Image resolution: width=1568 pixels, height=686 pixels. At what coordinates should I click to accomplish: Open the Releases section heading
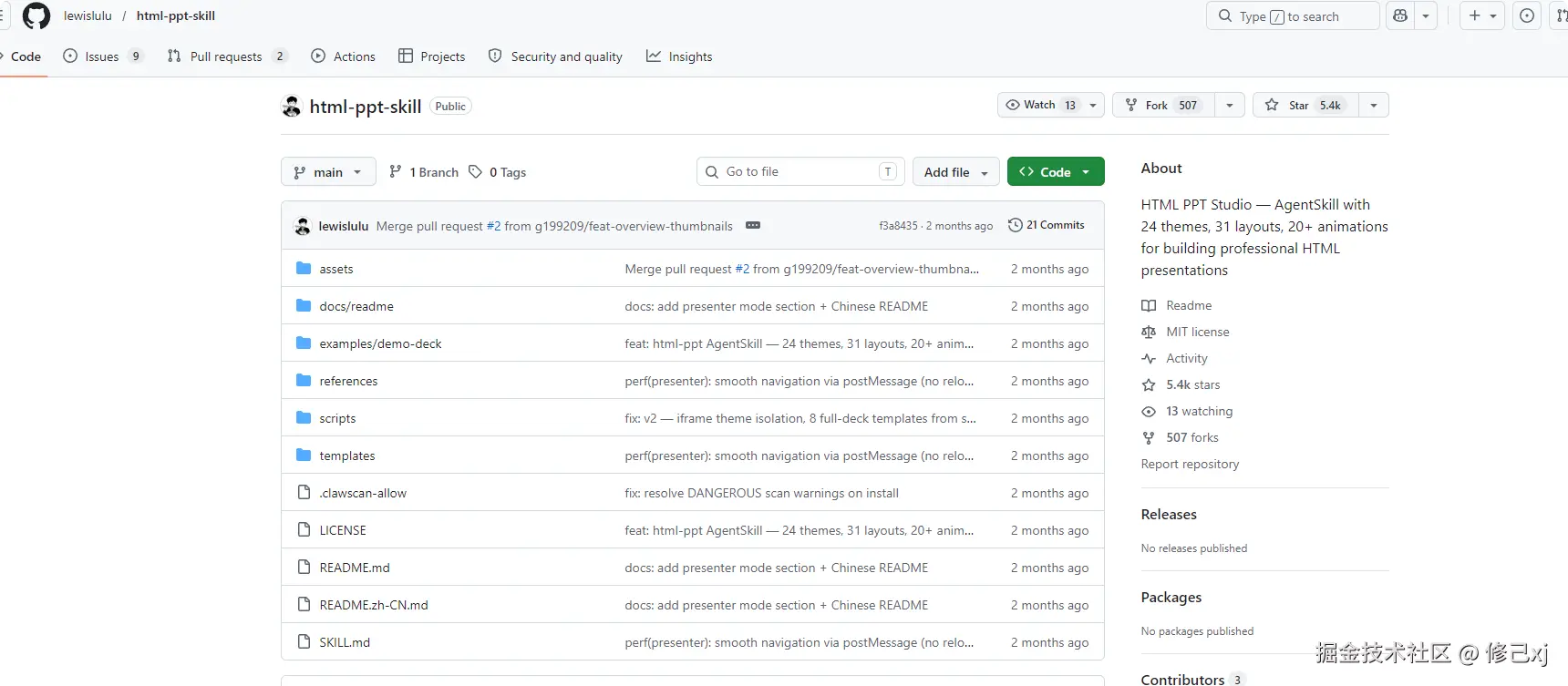tap(1169, 514)
